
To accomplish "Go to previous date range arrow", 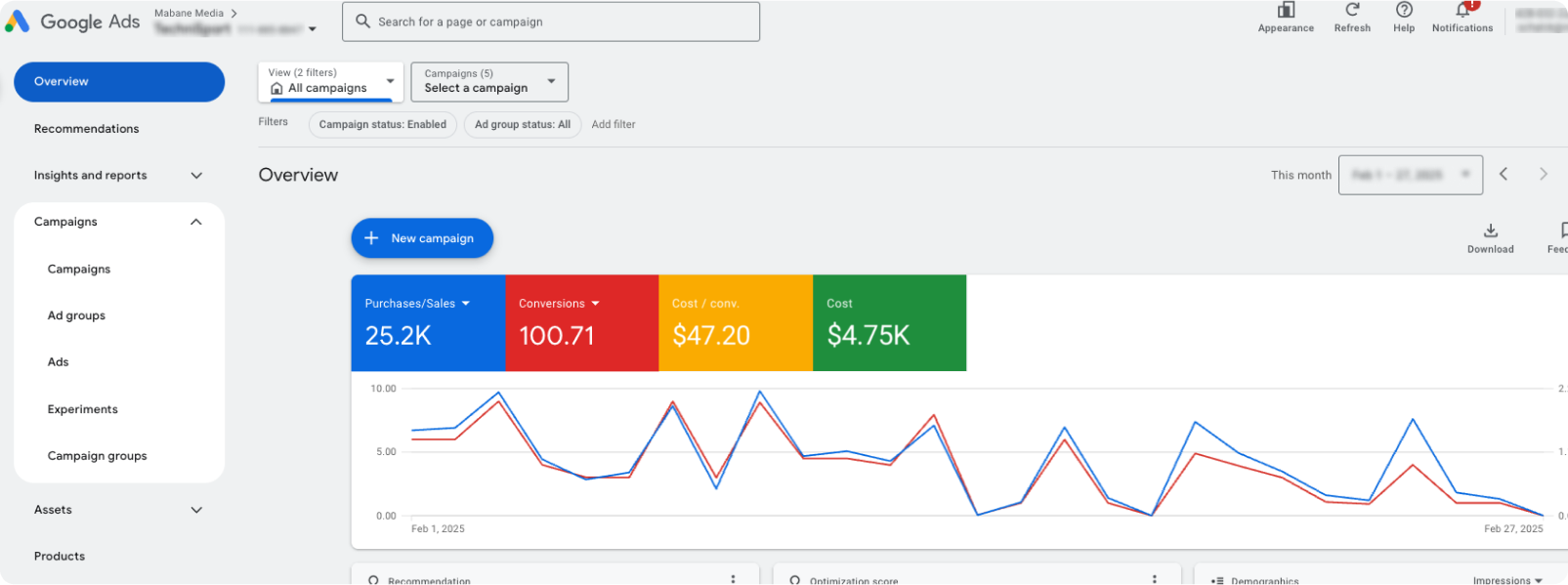I will click(1504, 174).
